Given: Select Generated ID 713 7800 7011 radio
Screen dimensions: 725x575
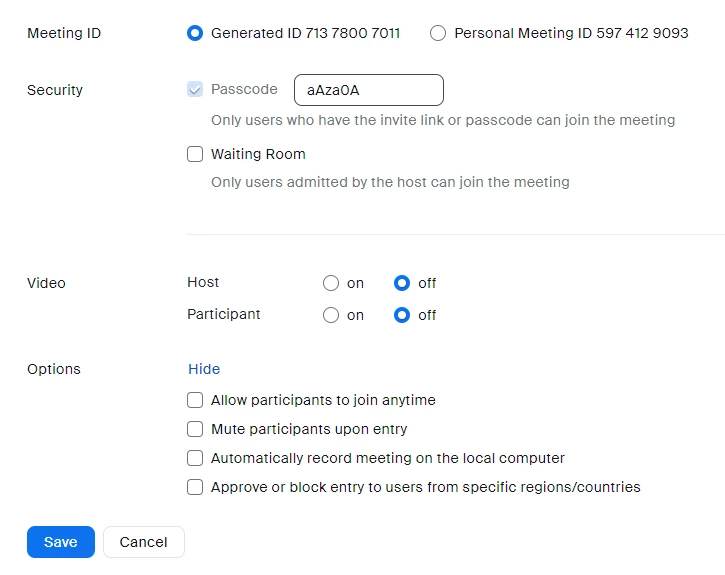Looking at the screenshot, I should 195,33.
